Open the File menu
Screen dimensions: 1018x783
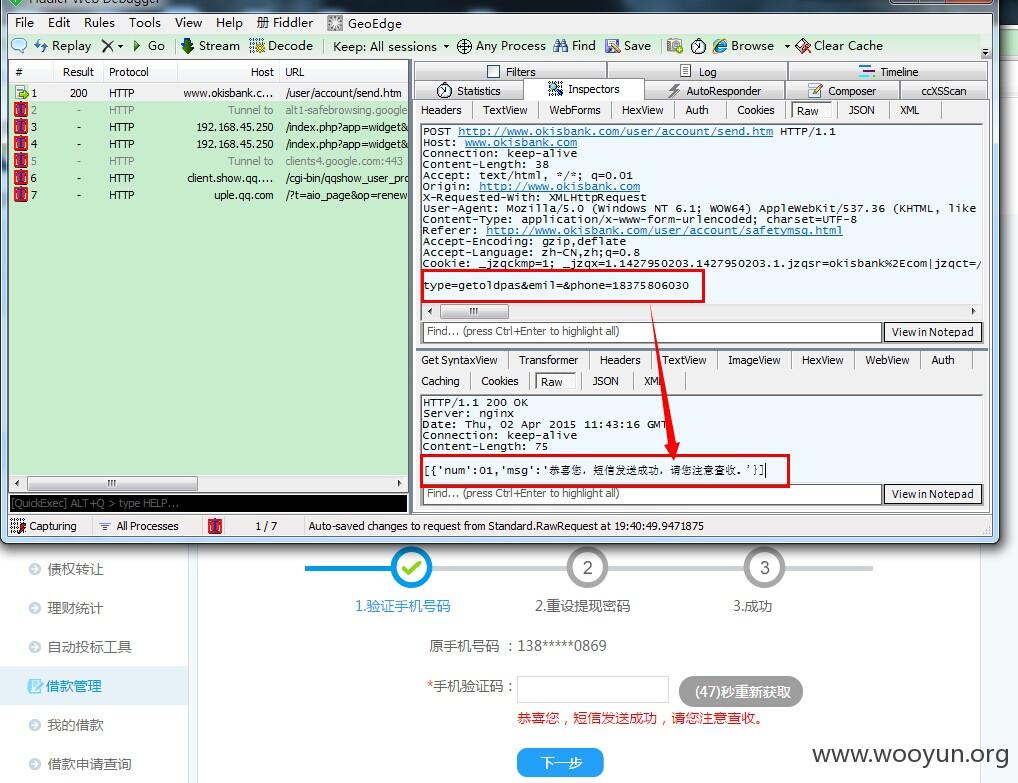click(24, 23)
